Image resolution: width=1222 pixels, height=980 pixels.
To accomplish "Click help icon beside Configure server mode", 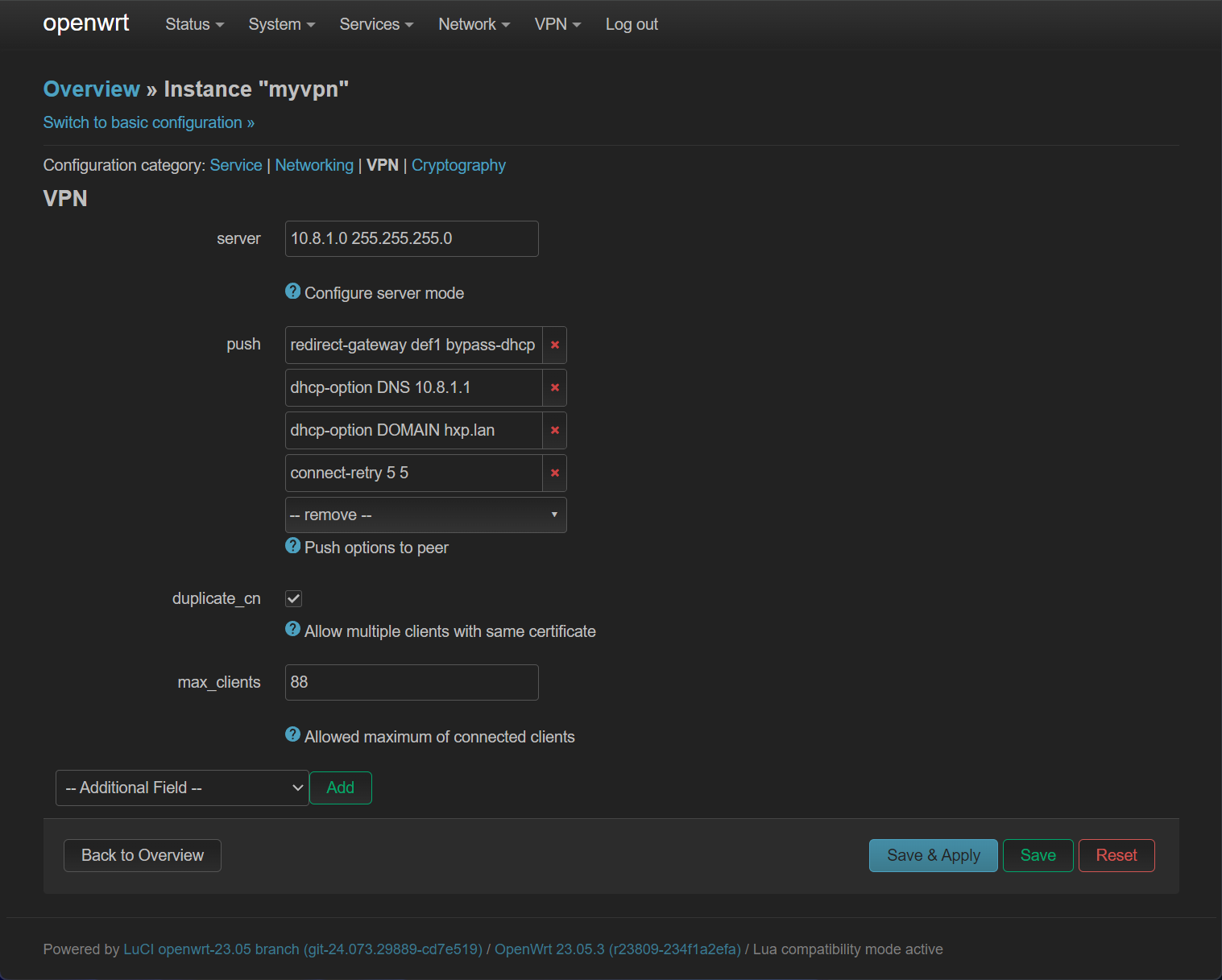I will (x=293, y=292).
